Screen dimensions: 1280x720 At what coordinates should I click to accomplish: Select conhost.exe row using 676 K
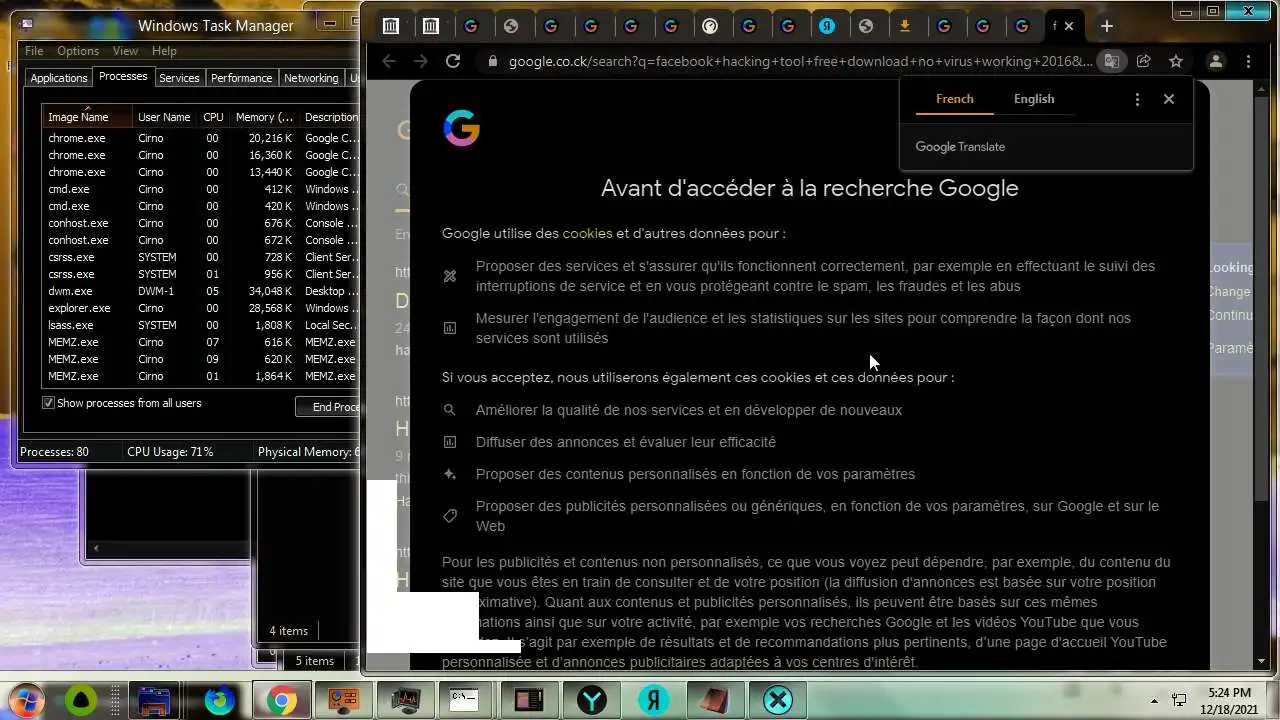click(x=200, y=223)
